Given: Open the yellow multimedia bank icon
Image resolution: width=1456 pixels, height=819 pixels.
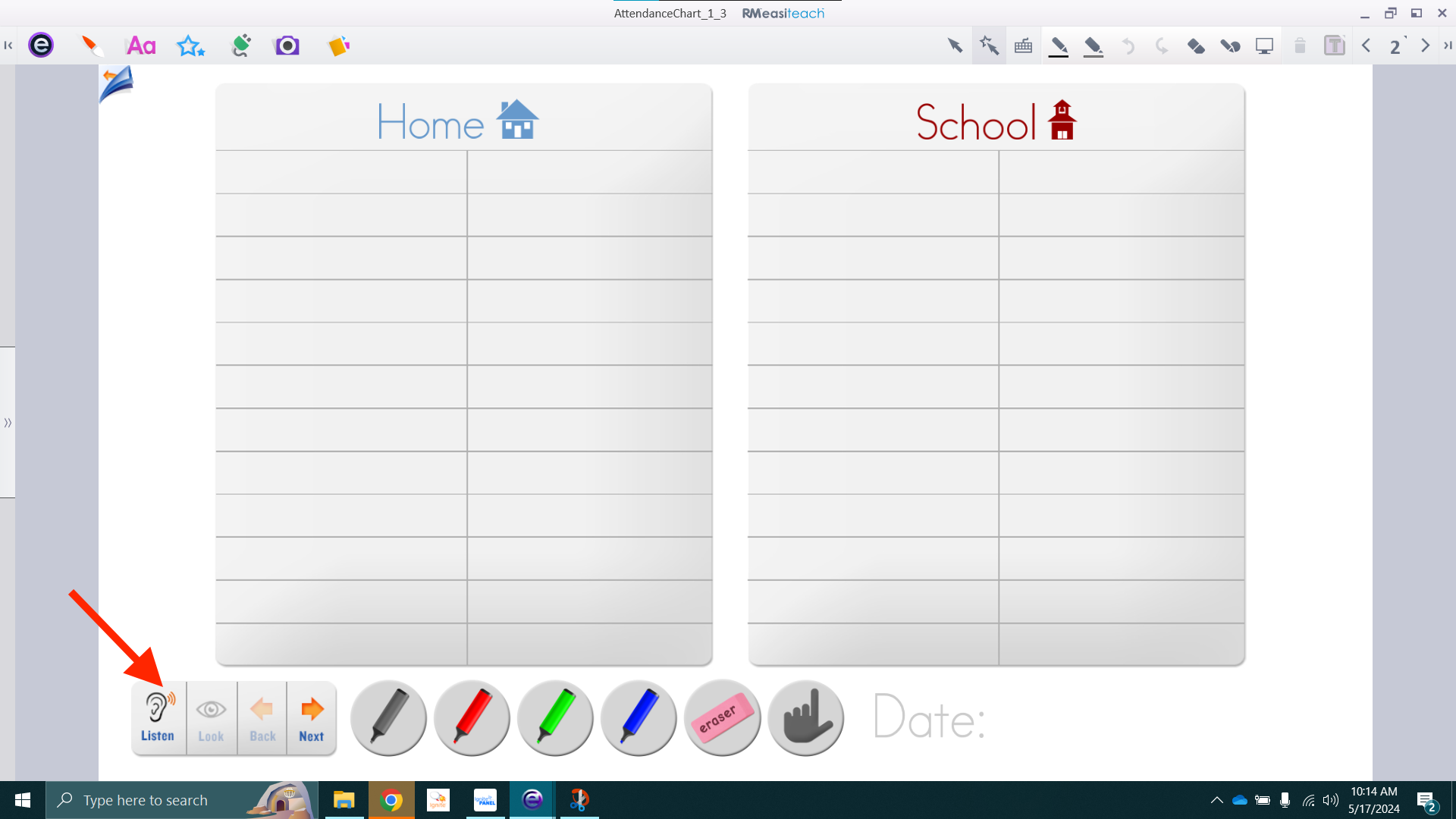Looking at the screenshot, I should click(338, 45).
